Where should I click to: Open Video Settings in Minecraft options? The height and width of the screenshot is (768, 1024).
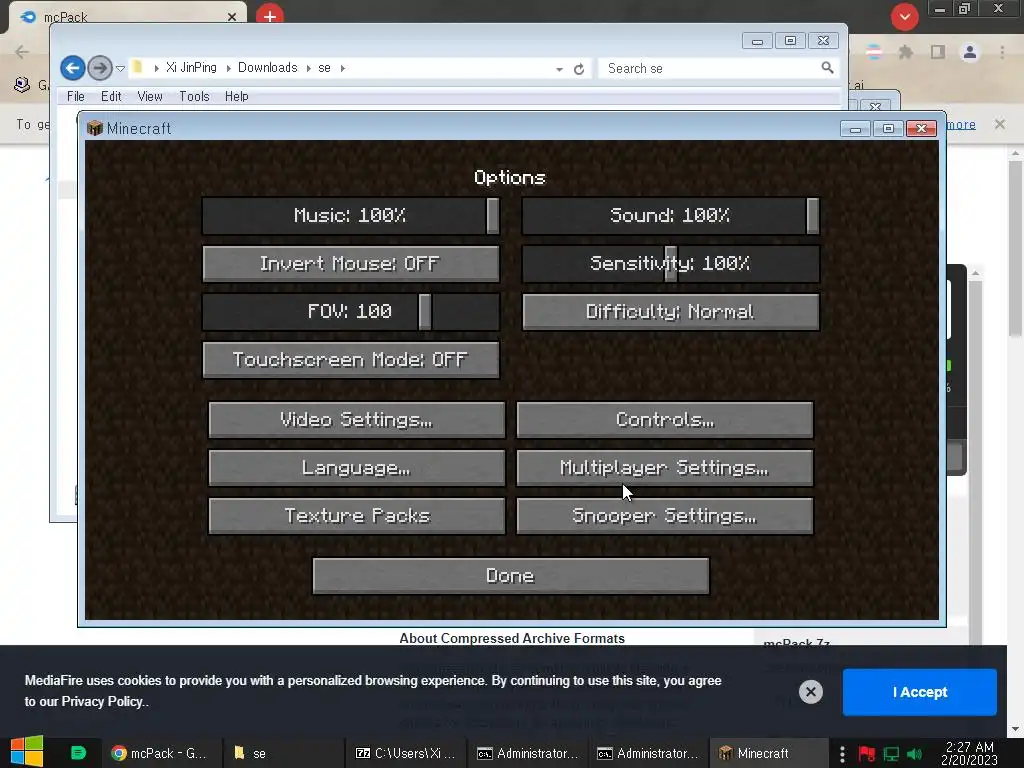point(357,420)
